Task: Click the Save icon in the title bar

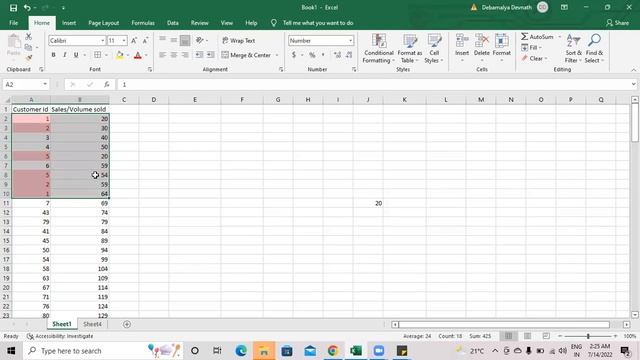Action: pyautogui.click(x=13, y=7)
